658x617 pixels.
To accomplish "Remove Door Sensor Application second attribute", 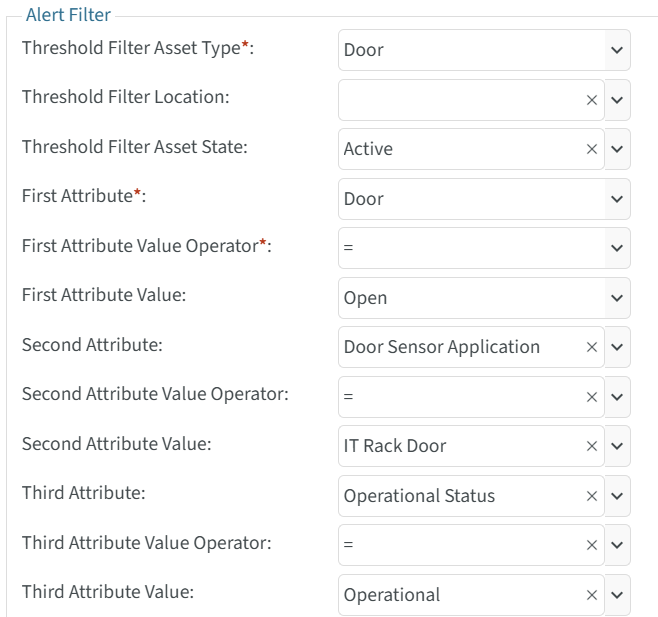I will pos(591,347).
